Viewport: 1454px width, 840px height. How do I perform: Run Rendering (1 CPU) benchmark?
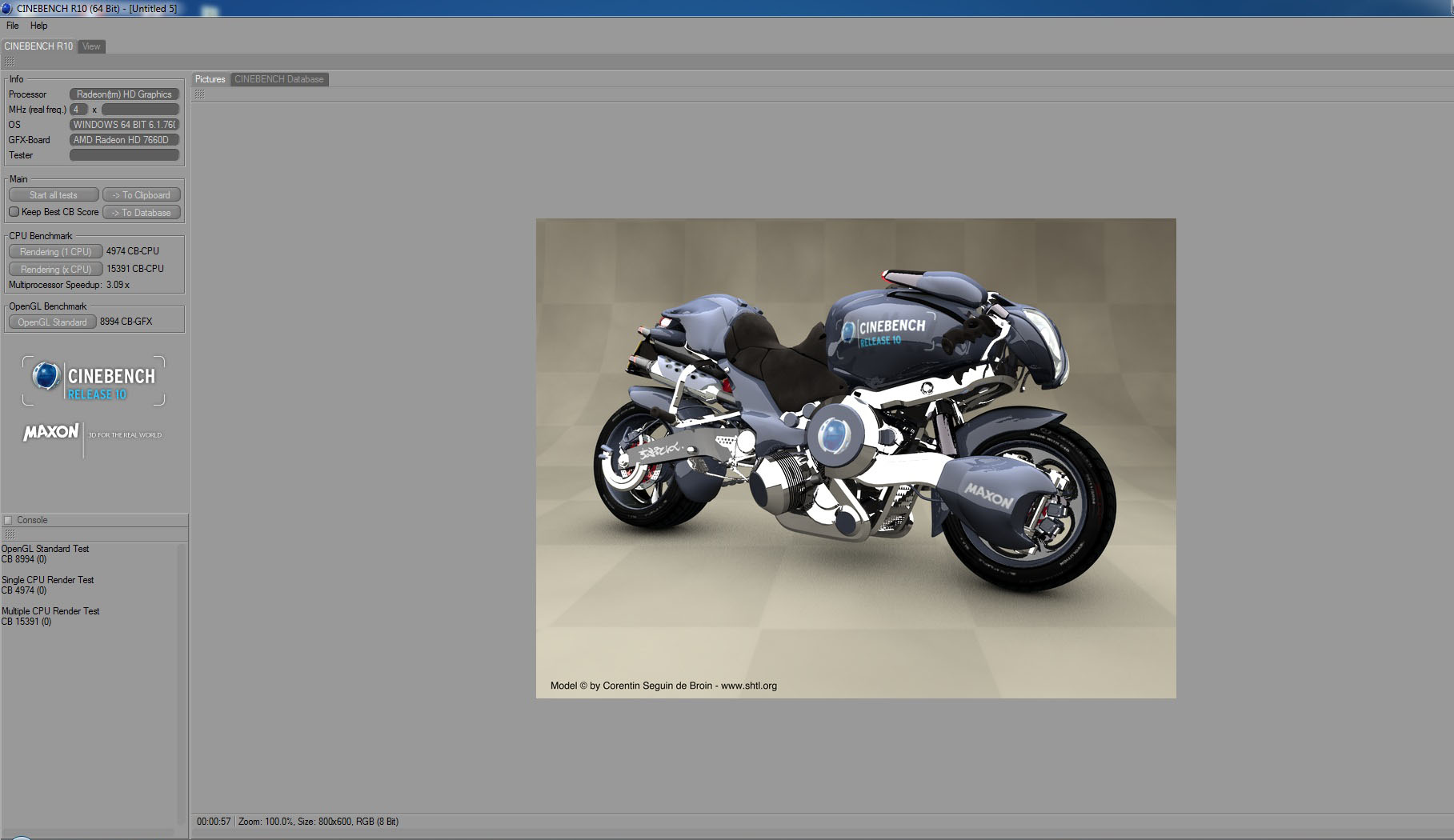pyautogui.click(x=56, y=251)
